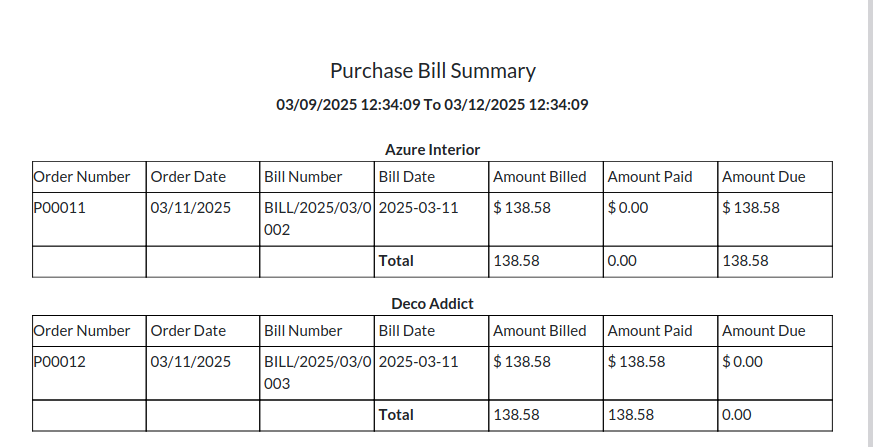Click the Purchase Bill Summary title
This screenshot has height=447, width=873.
433,71
